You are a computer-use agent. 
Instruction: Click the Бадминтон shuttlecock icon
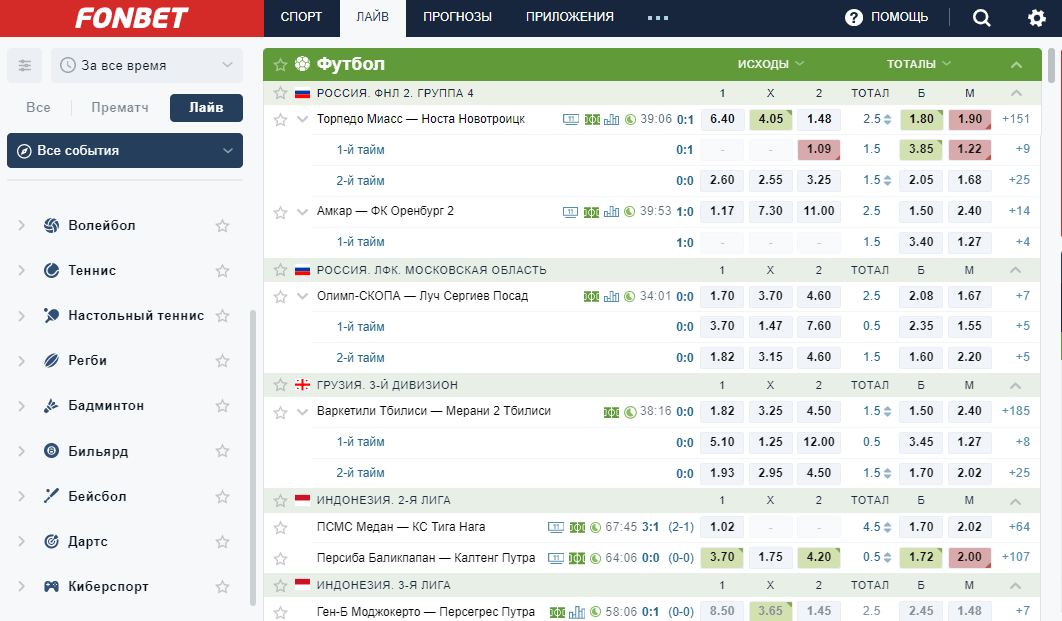point(51,406)
